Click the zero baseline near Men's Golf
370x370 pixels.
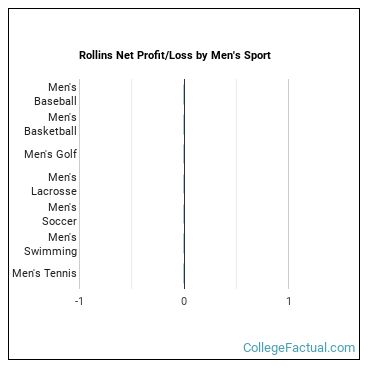click(x=184, y=154)
